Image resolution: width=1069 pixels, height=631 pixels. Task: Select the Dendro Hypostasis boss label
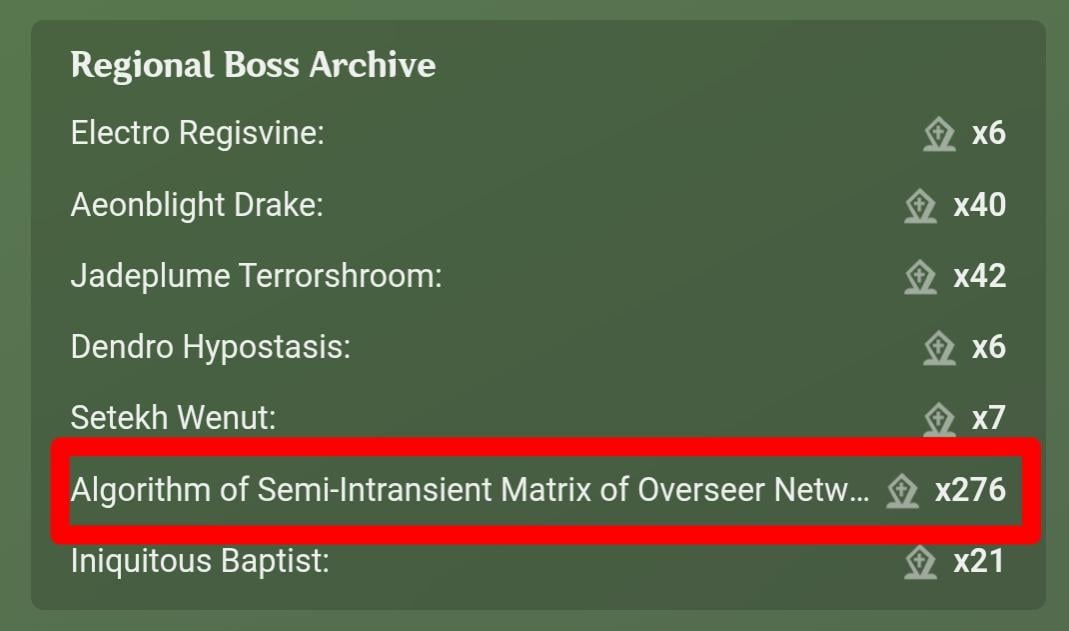point(211,348)
